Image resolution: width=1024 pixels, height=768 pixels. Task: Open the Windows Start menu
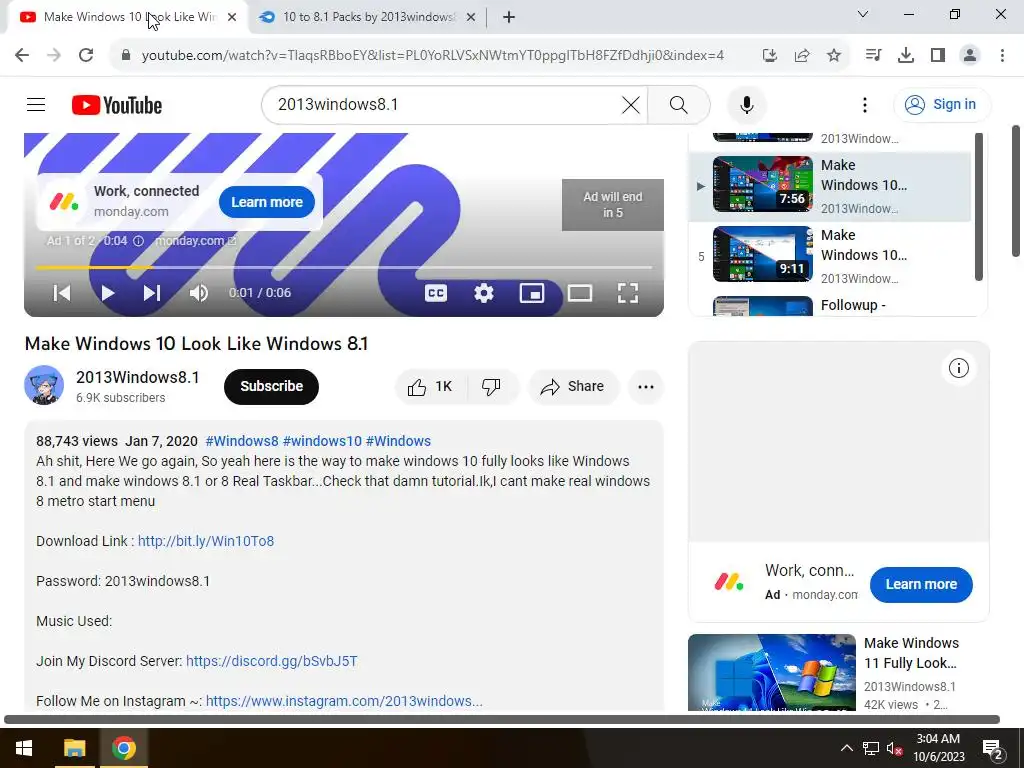(x=24, y=748)
